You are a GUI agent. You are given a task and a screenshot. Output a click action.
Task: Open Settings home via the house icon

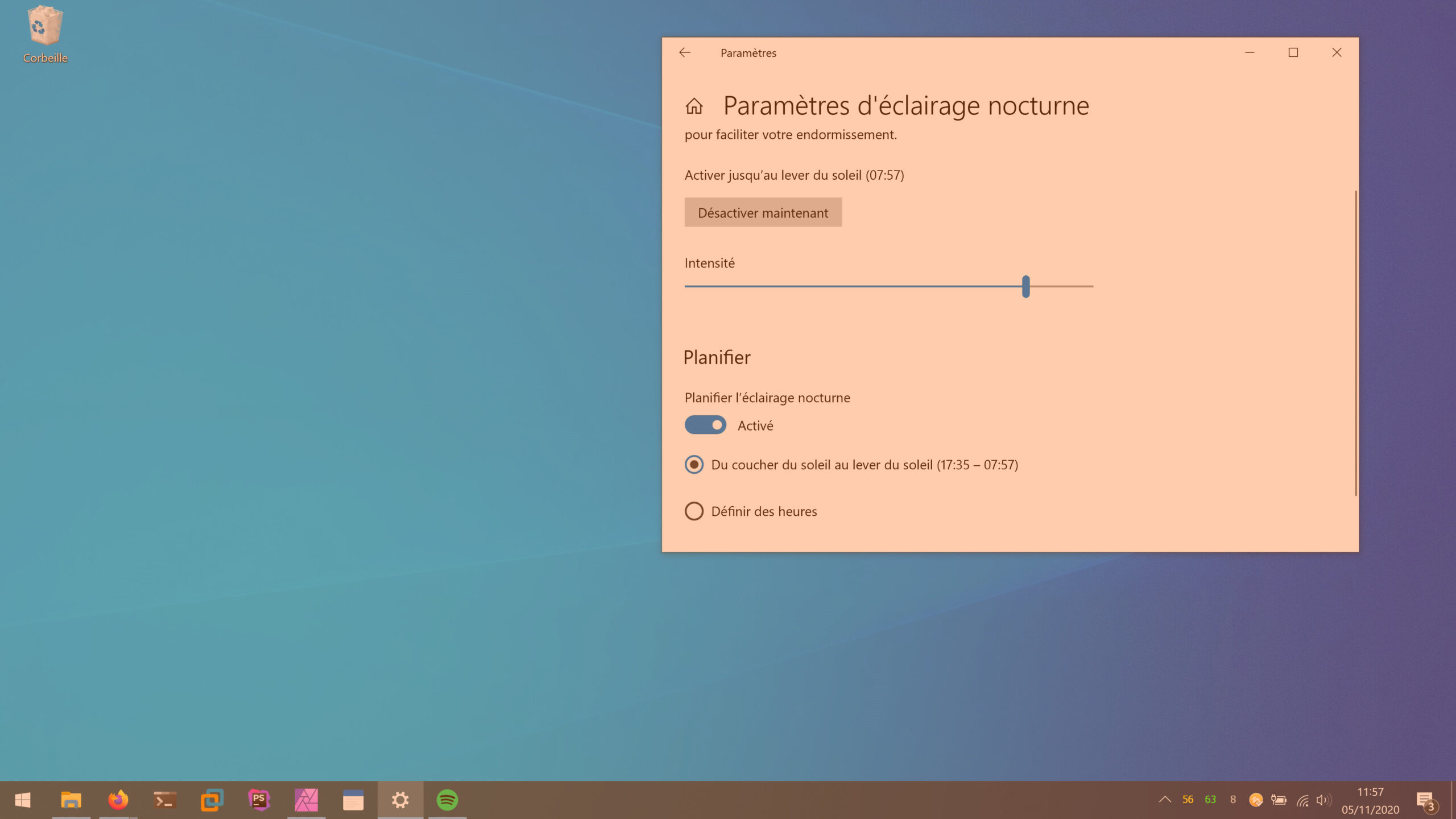[694, 106]
